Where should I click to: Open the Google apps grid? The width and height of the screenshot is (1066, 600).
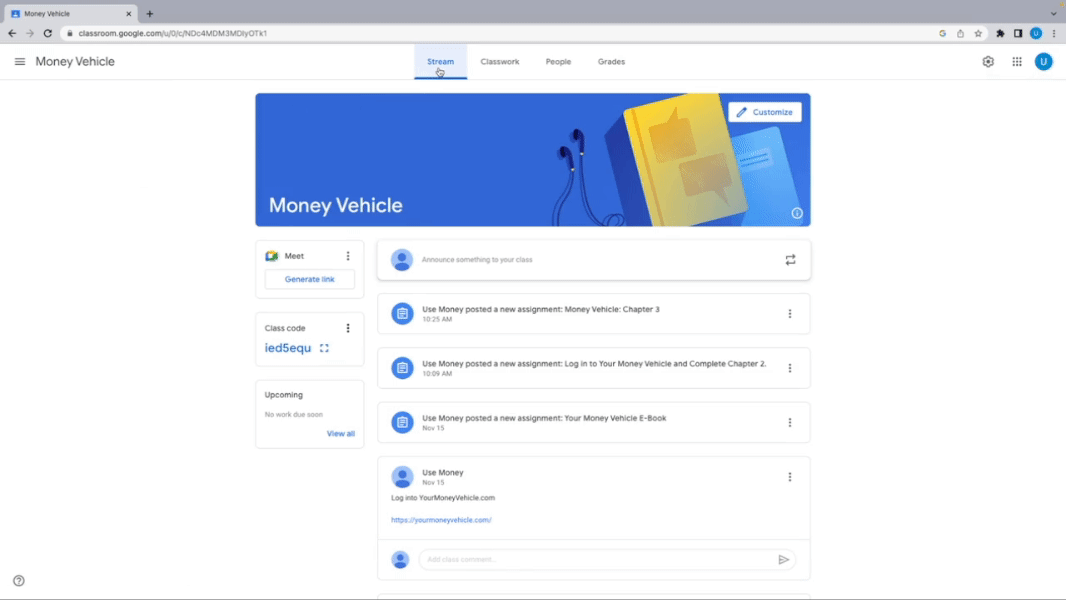pyautogui.click(x=1016, y=62)
